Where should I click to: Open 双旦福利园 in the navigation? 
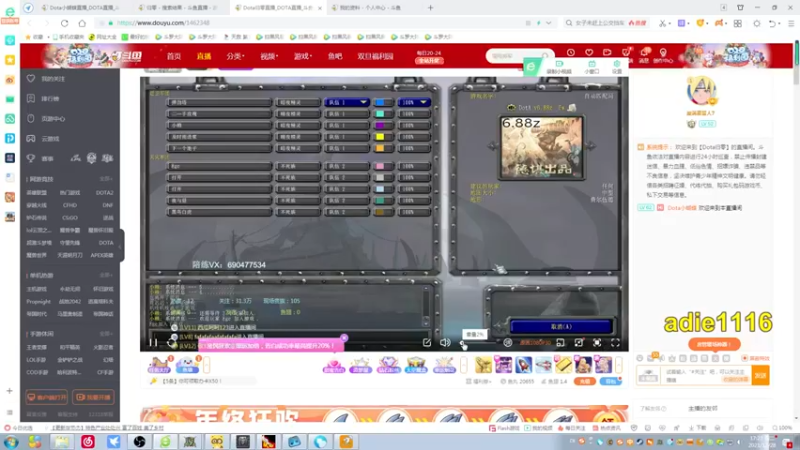coord(375,56)
